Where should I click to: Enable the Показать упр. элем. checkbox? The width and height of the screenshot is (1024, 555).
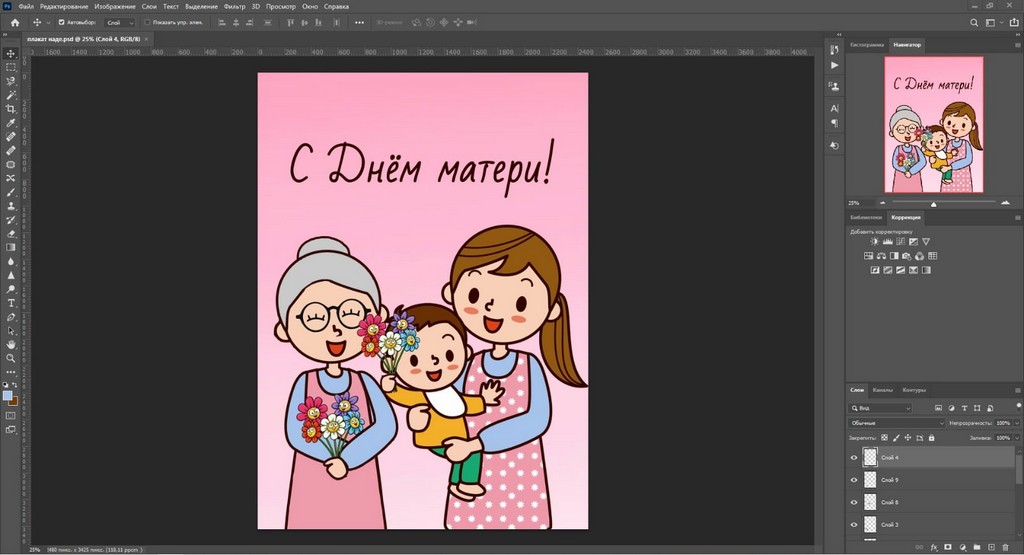coord(147,22)
